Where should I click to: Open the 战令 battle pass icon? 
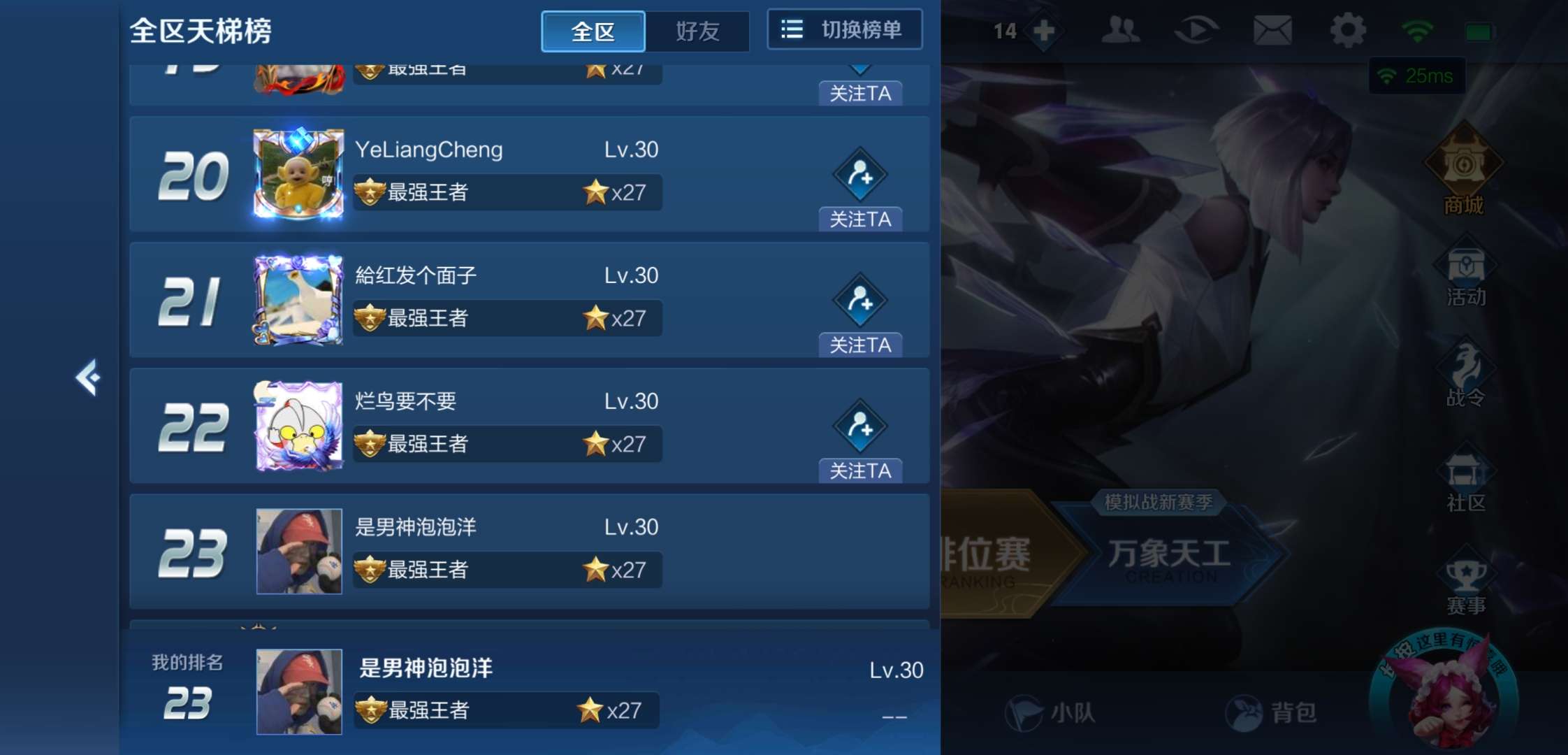(1465, 372)
